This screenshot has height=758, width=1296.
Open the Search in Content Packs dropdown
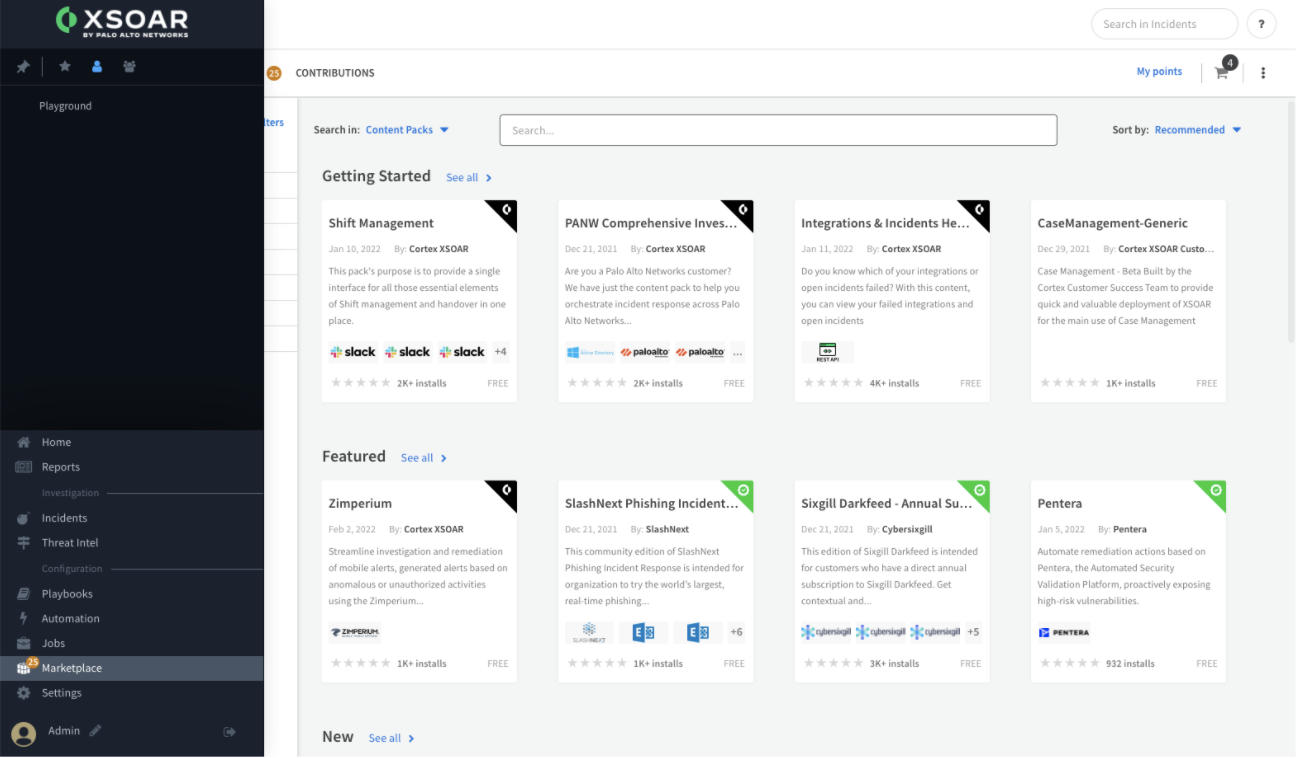(407, 130)
